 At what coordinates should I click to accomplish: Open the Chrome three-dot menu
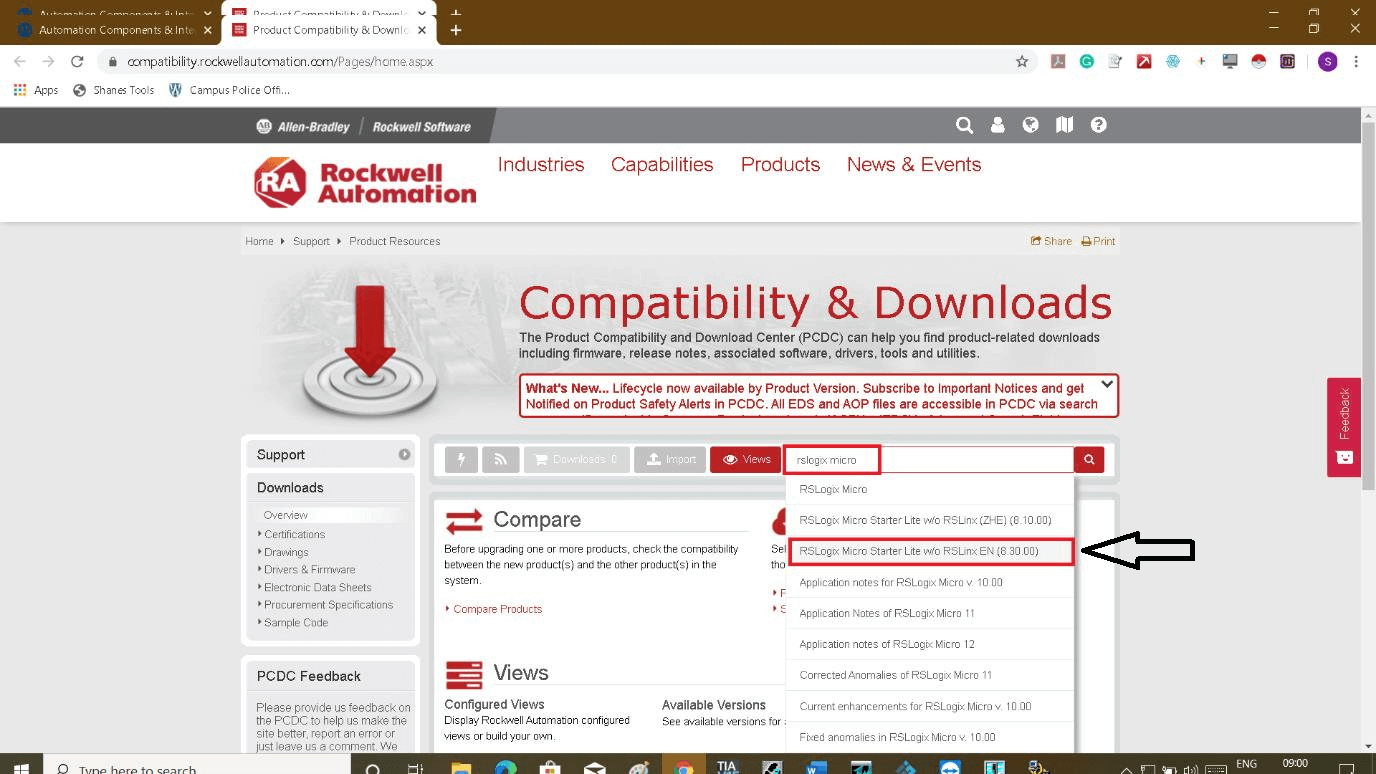(x=1357, y=61)
